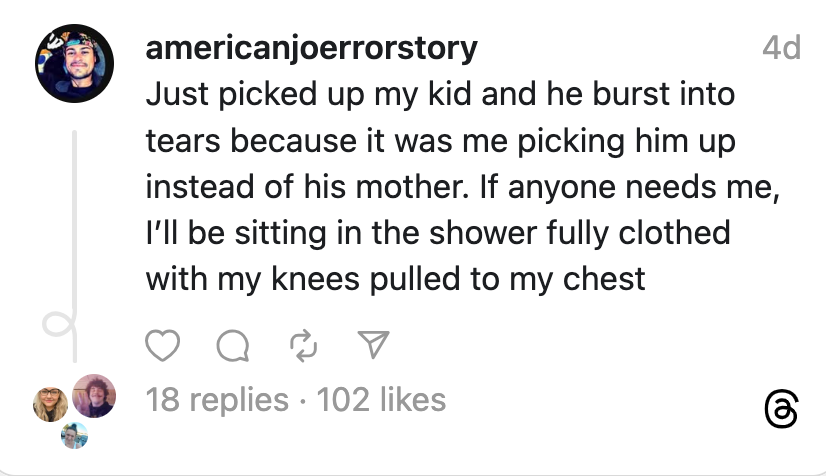Click the Threads logo icon
The height and width of the screenshot is (476, 826).
[x=780, y=410]
